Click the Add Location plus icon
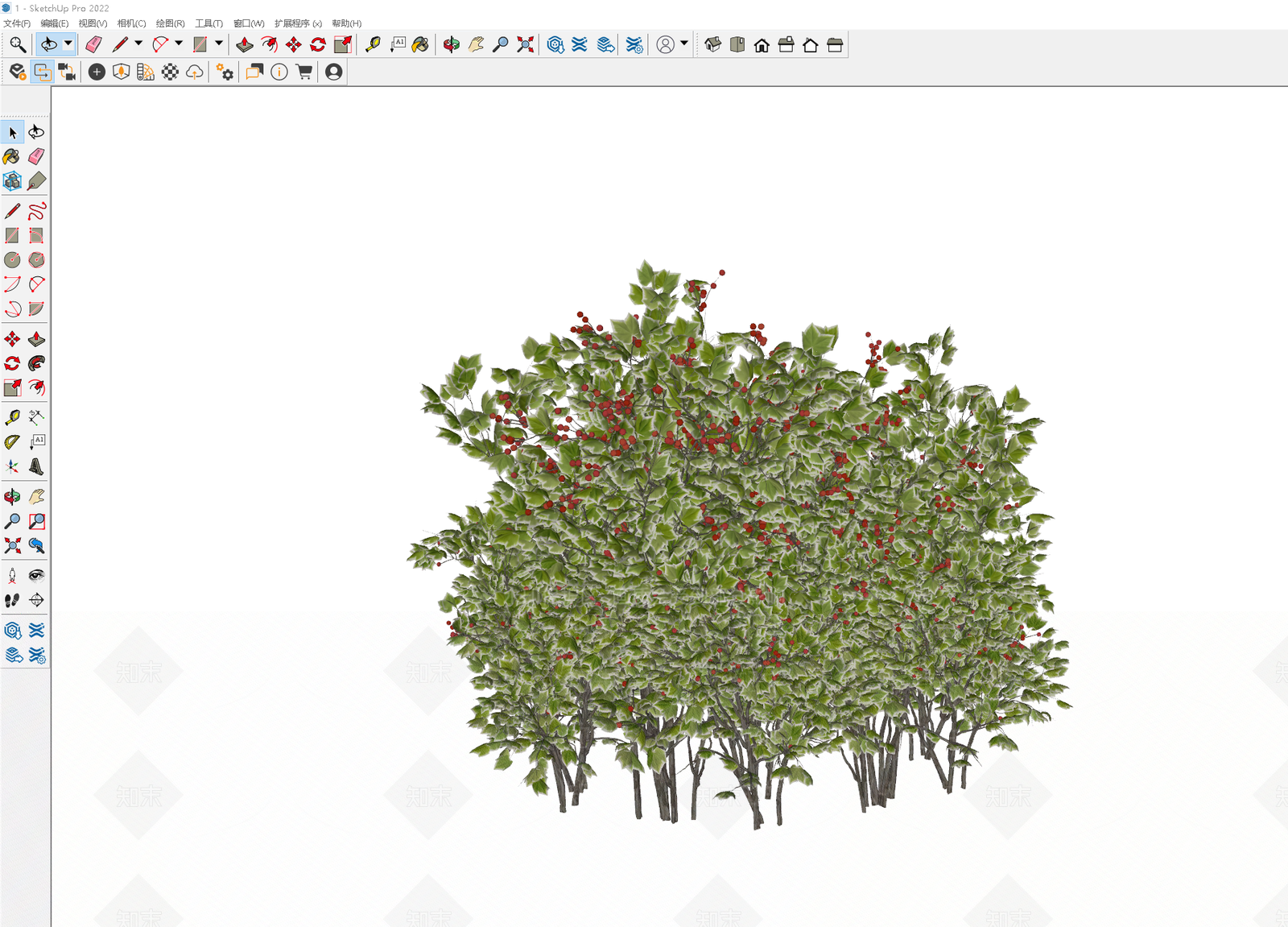Image resolution: width=1288 pixels, height=927 pixels. coord(97,72)
